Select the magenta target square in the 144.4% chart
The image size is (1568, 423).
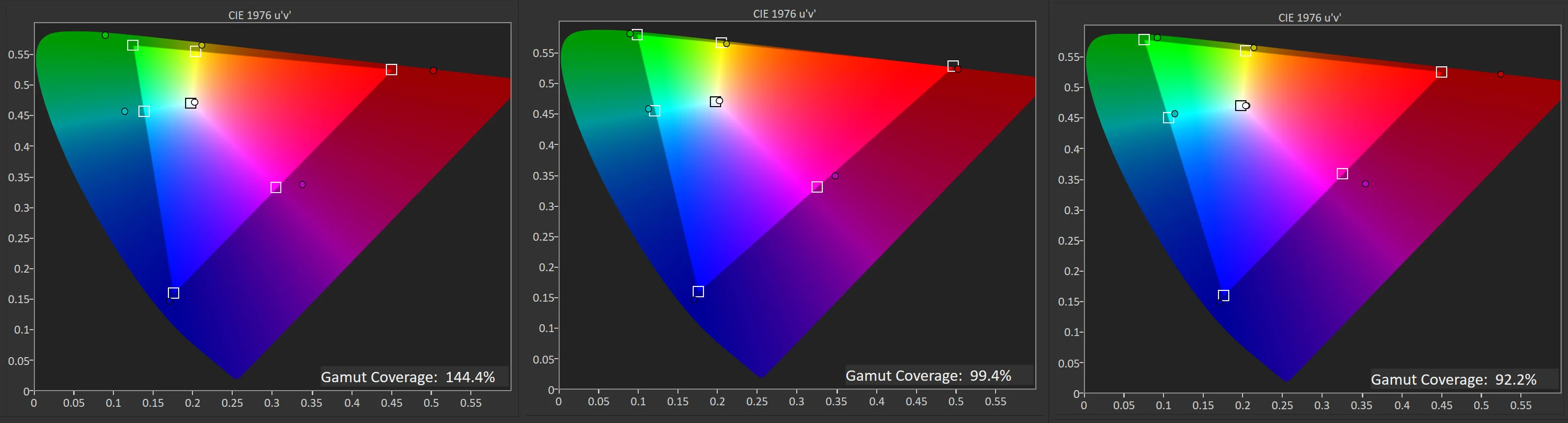[276, 188]
